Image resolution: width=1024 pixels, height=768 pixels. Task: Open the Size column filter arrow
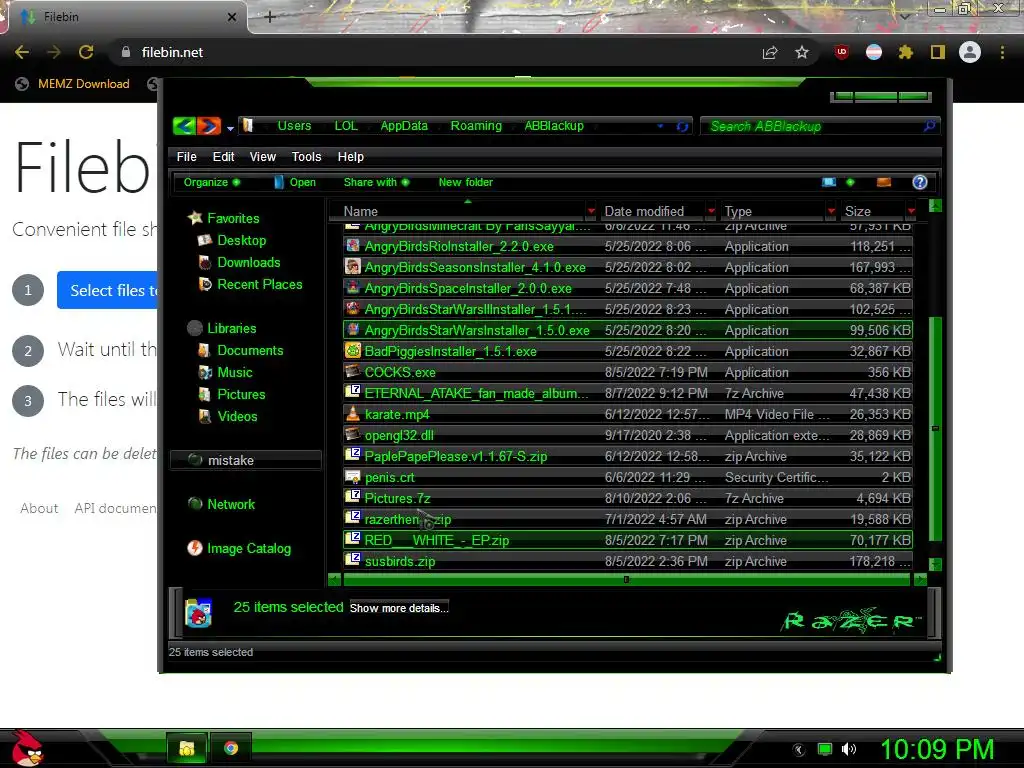(x=911, y=211)
